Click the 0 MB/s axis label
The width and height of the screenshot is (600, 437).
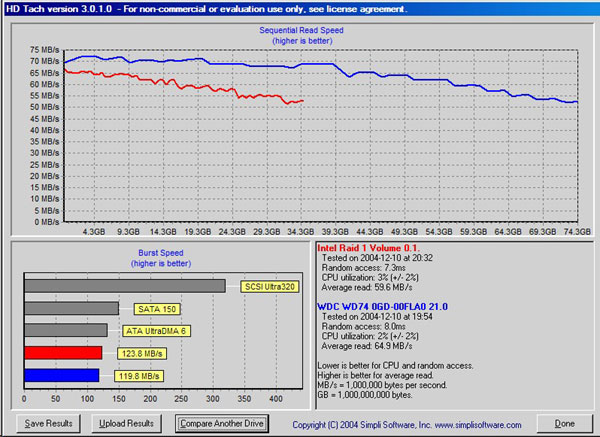(x=47, y=222)
